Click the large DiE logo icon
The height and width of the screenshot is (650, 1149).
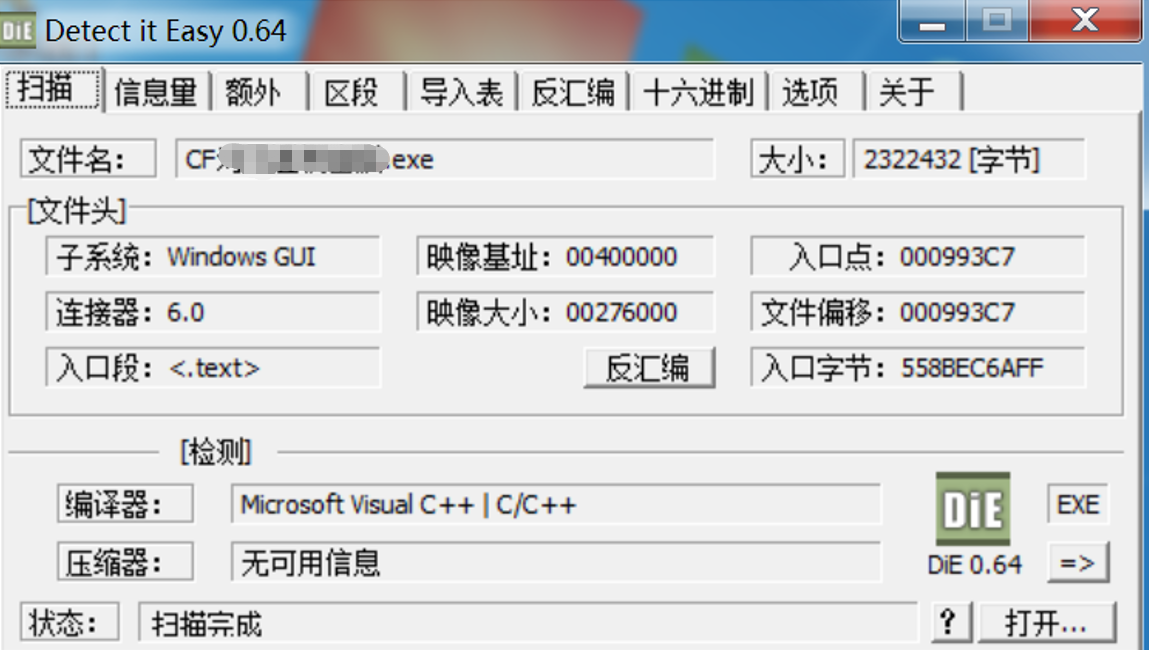coord(973,508)
